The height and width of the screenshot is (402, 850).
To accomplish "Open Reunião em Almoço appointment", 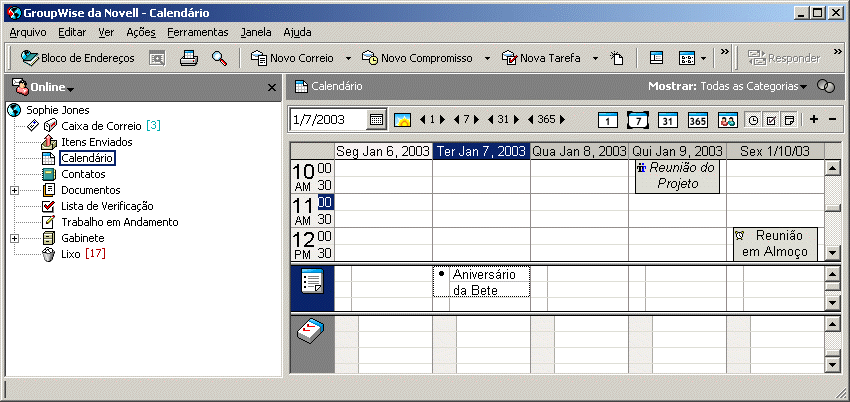I will click(x=775, y=244).
